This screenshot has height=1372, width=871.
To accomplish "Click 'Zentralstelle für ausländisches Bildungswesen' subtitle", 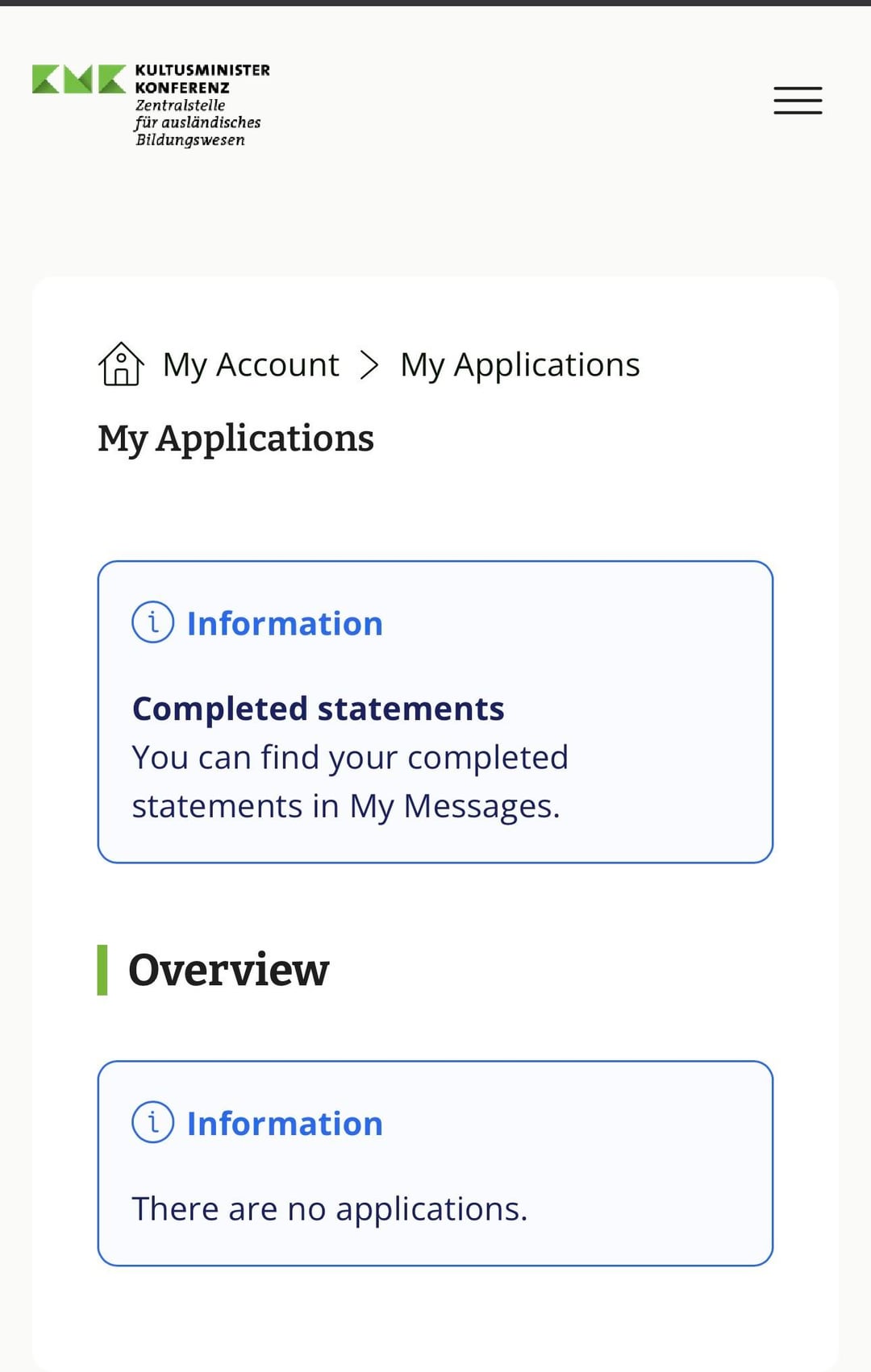I will pos(197,123).
